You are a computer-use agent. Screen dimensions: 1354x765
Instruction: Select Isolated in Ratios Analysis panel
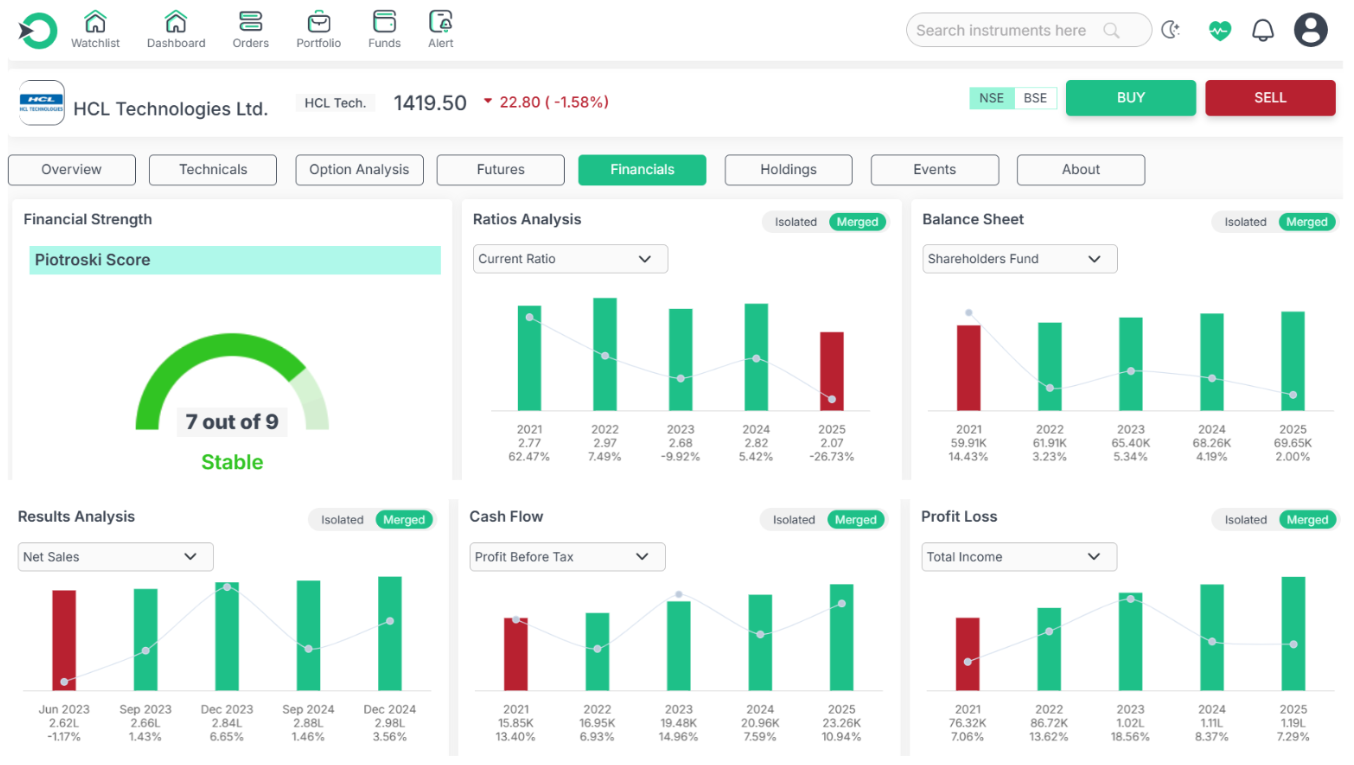point(796,222)
